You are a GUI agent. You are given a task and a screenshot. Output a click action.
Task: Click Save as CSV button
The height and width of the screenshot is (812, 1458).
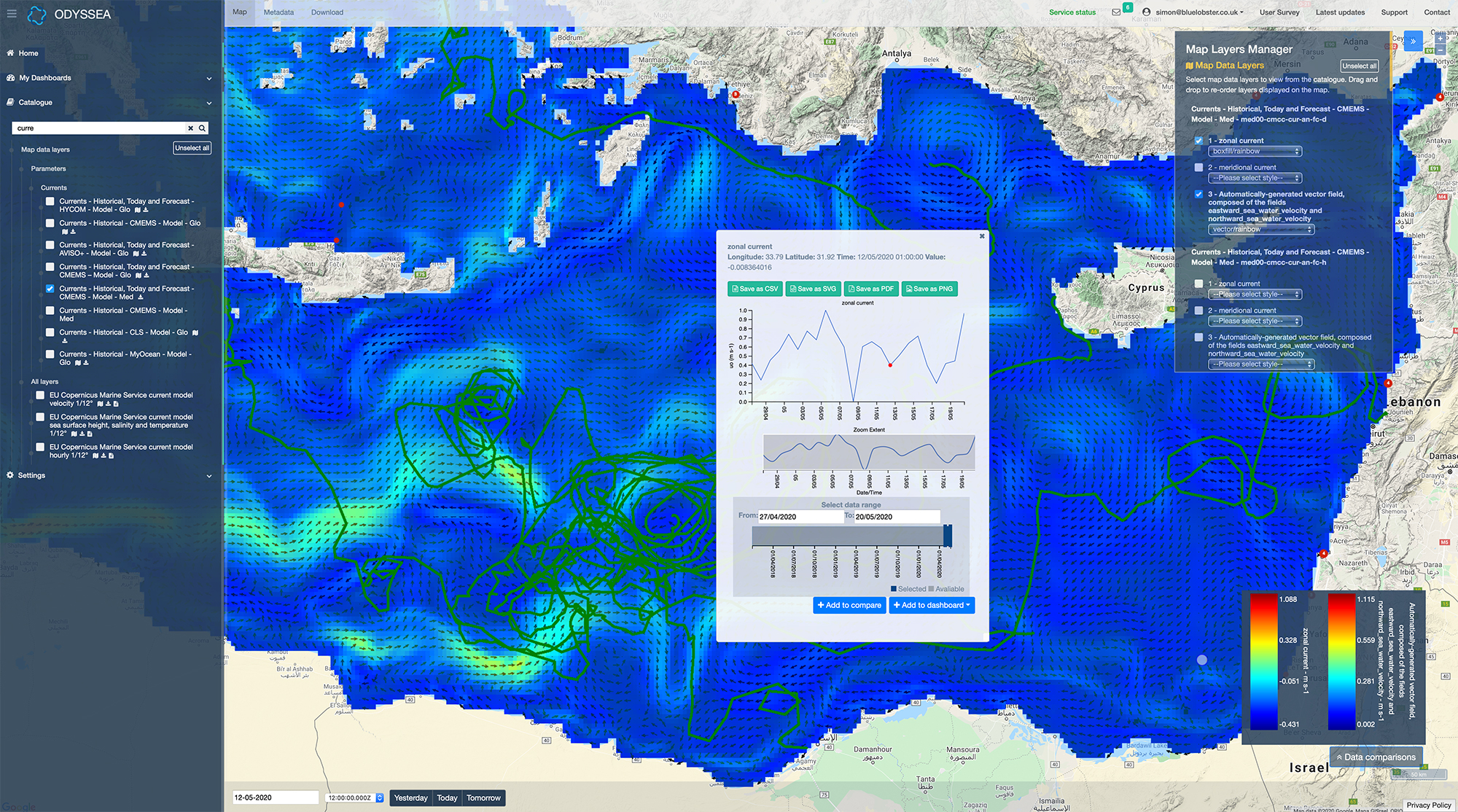click(x=755, y=289)
